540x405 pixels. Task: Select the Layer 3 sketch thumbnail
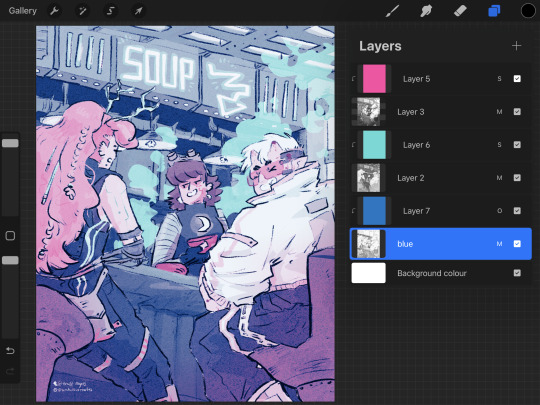coord(368,112)
